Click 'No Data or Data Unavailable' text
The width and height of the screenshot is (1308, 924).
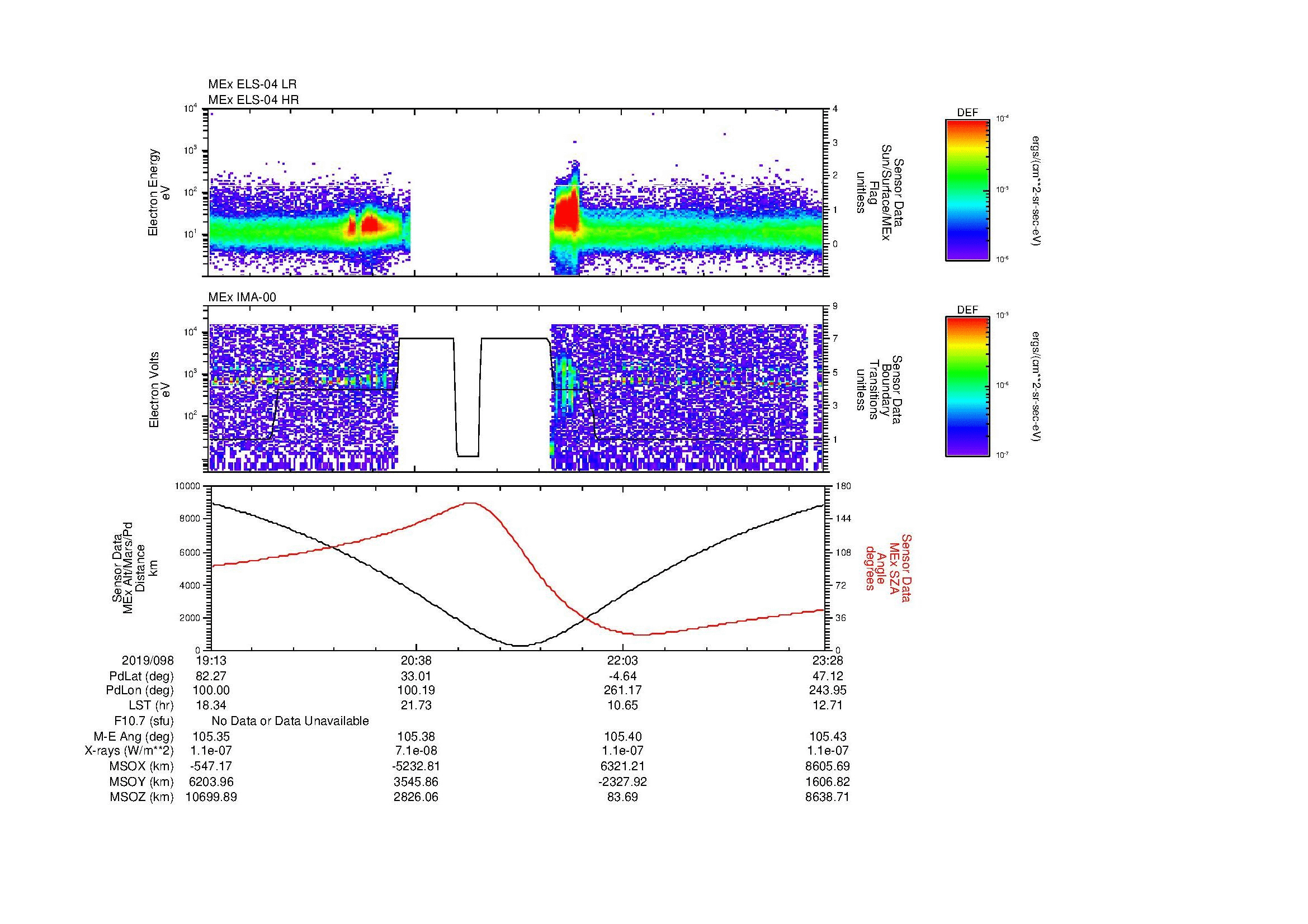(x=290, y=721)
